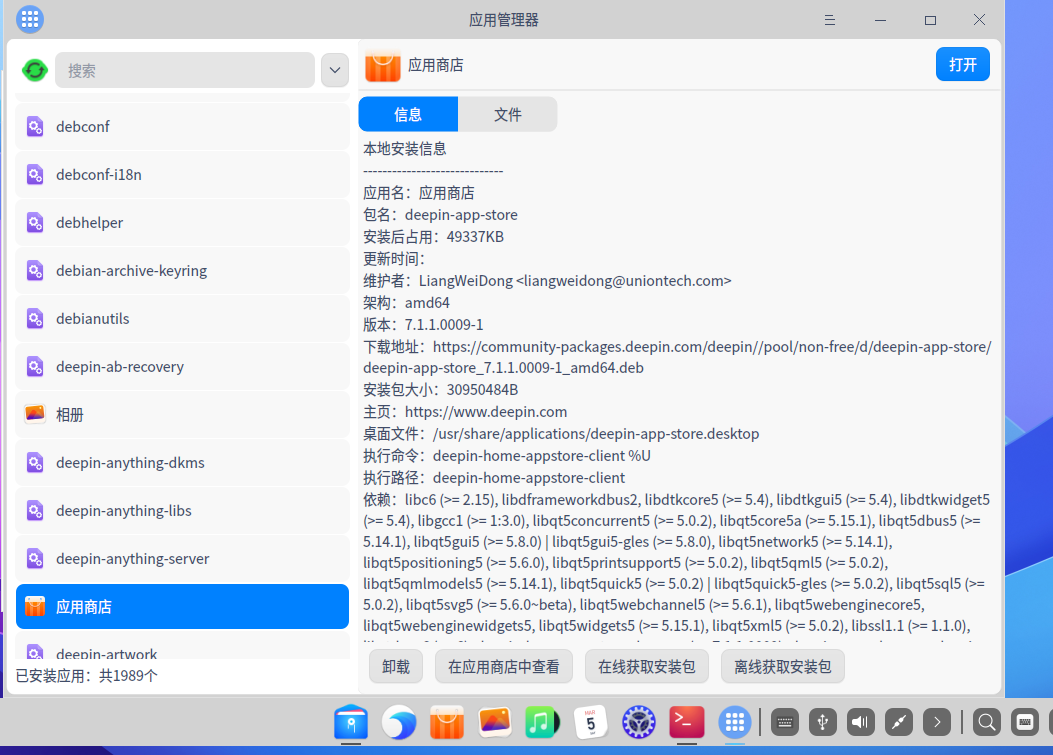
Task: Open control center gear dock icon
Action: click(x=639, y=723)
